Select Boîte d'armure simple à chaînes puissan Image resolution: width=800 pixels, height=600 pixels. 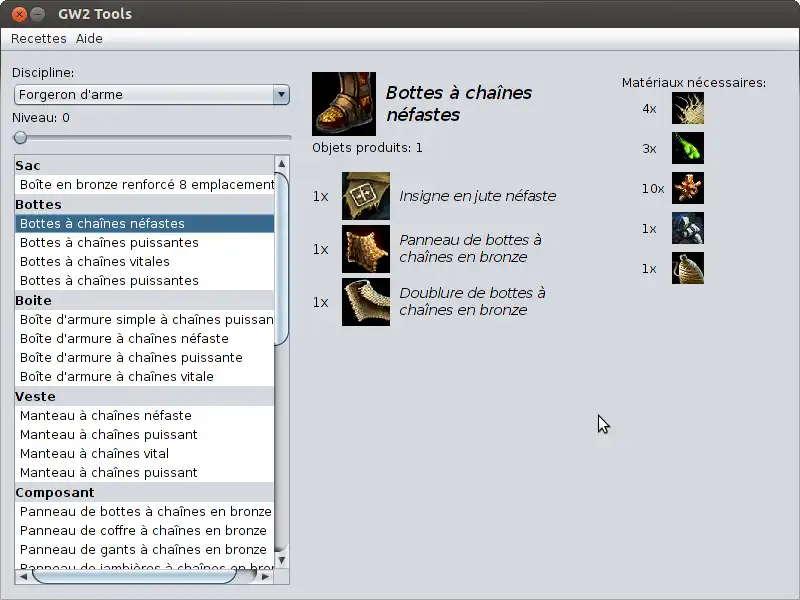click(144, 319)
